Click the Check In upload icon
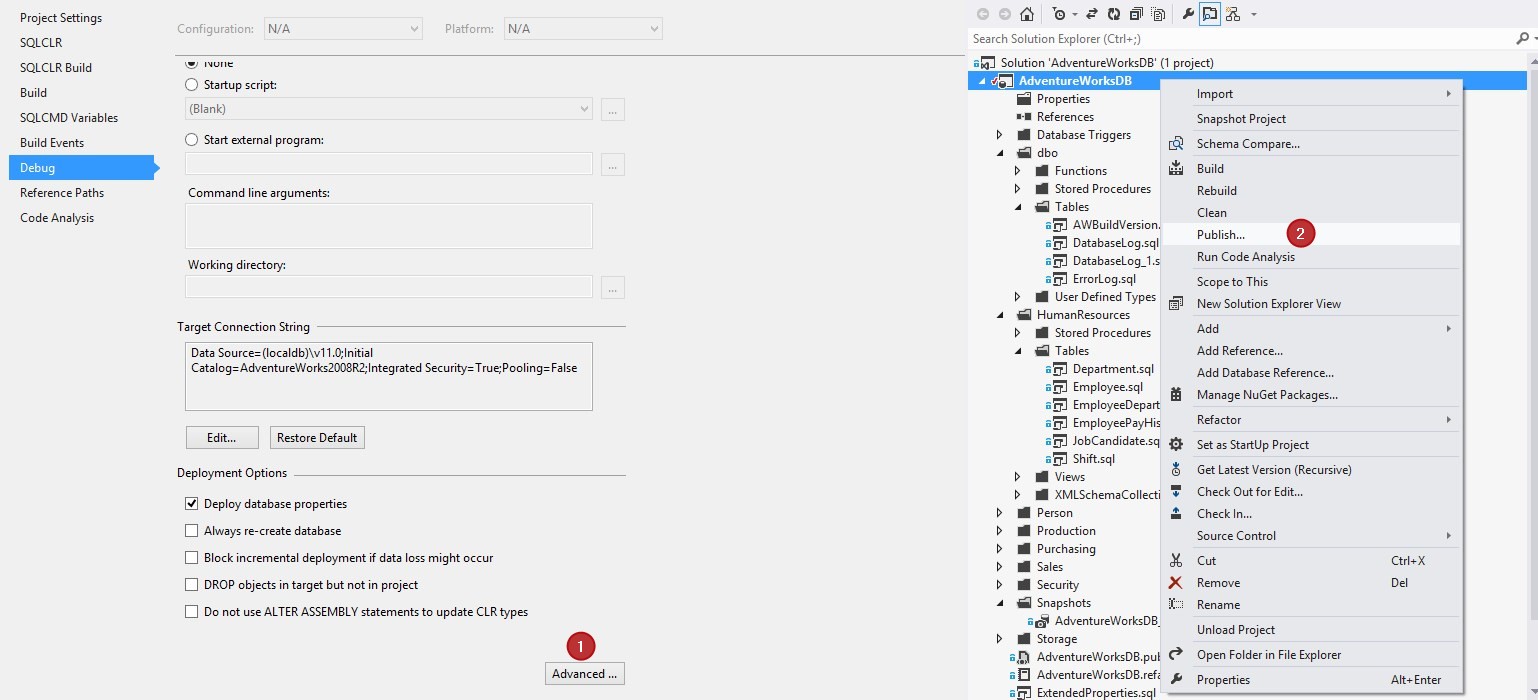Image resolution: width=1538 pixels, height=700 pixels. [1176, 513]
